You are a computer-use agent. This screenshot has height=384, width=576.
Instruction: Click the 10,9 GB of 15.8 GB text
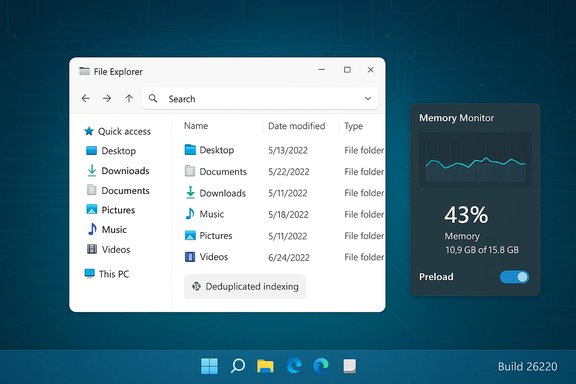coord(482,250)
